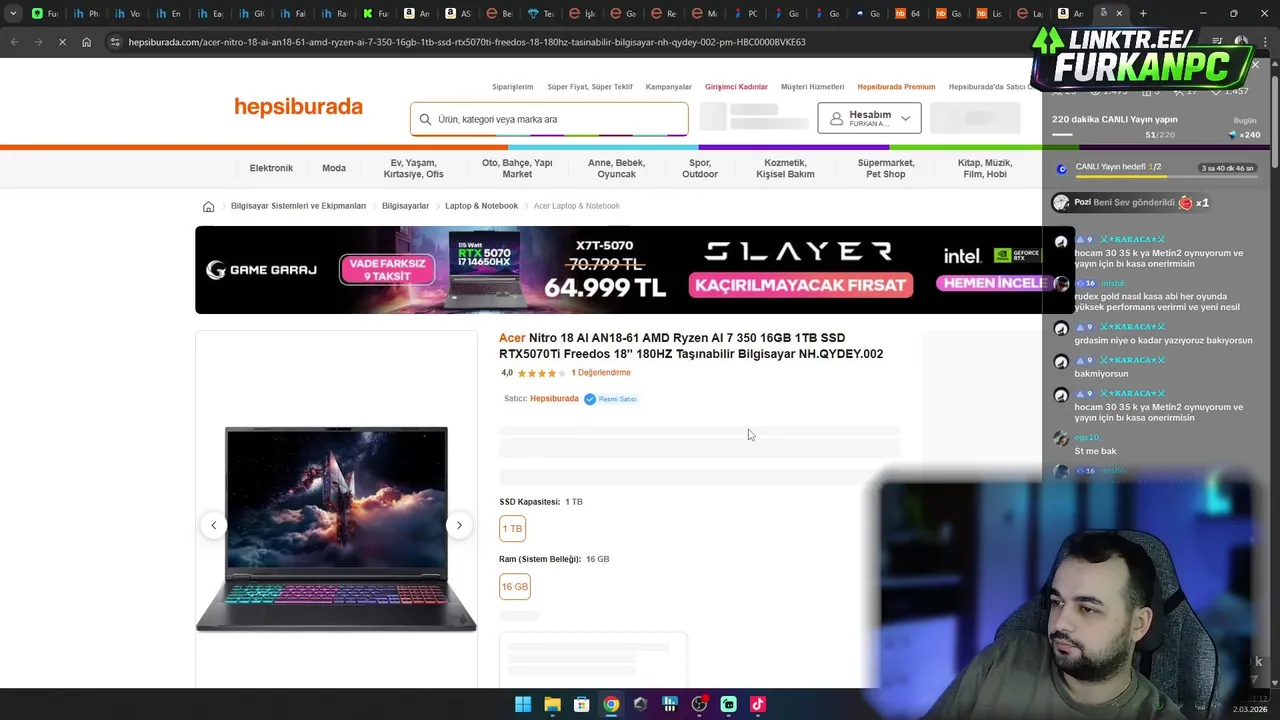Viewport: 1280px width, 720px height.
Task: Go back with browser back arrow
Action: click(14, 42)
